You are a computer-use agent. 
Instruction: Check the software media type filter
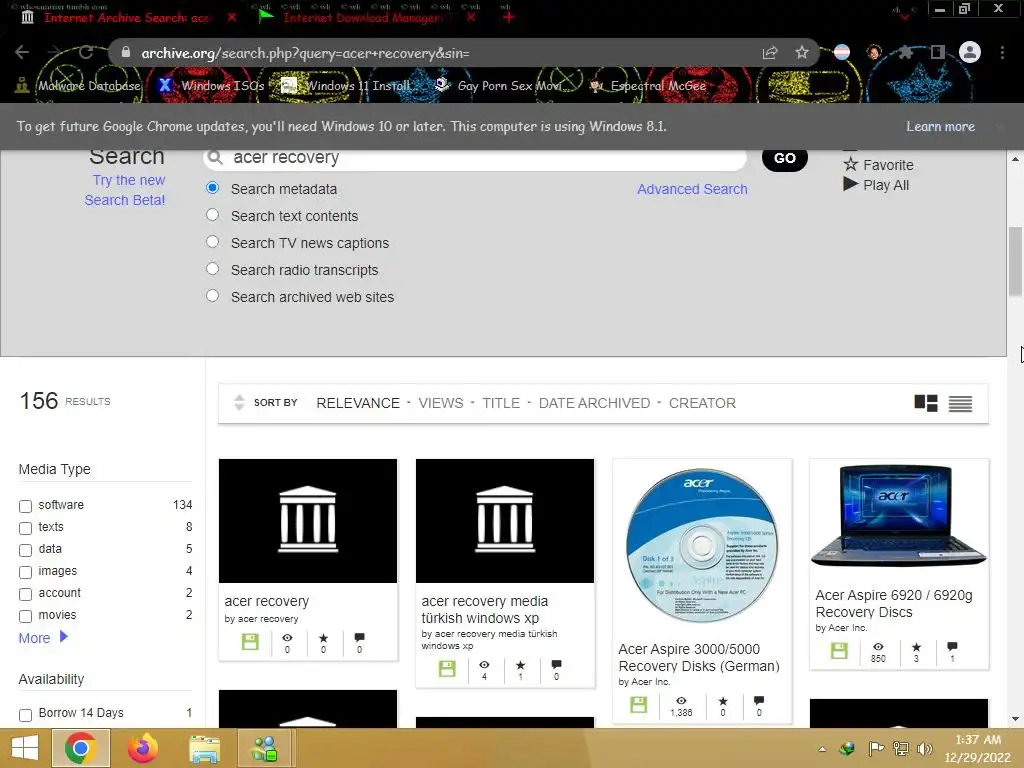pos(25,506)
